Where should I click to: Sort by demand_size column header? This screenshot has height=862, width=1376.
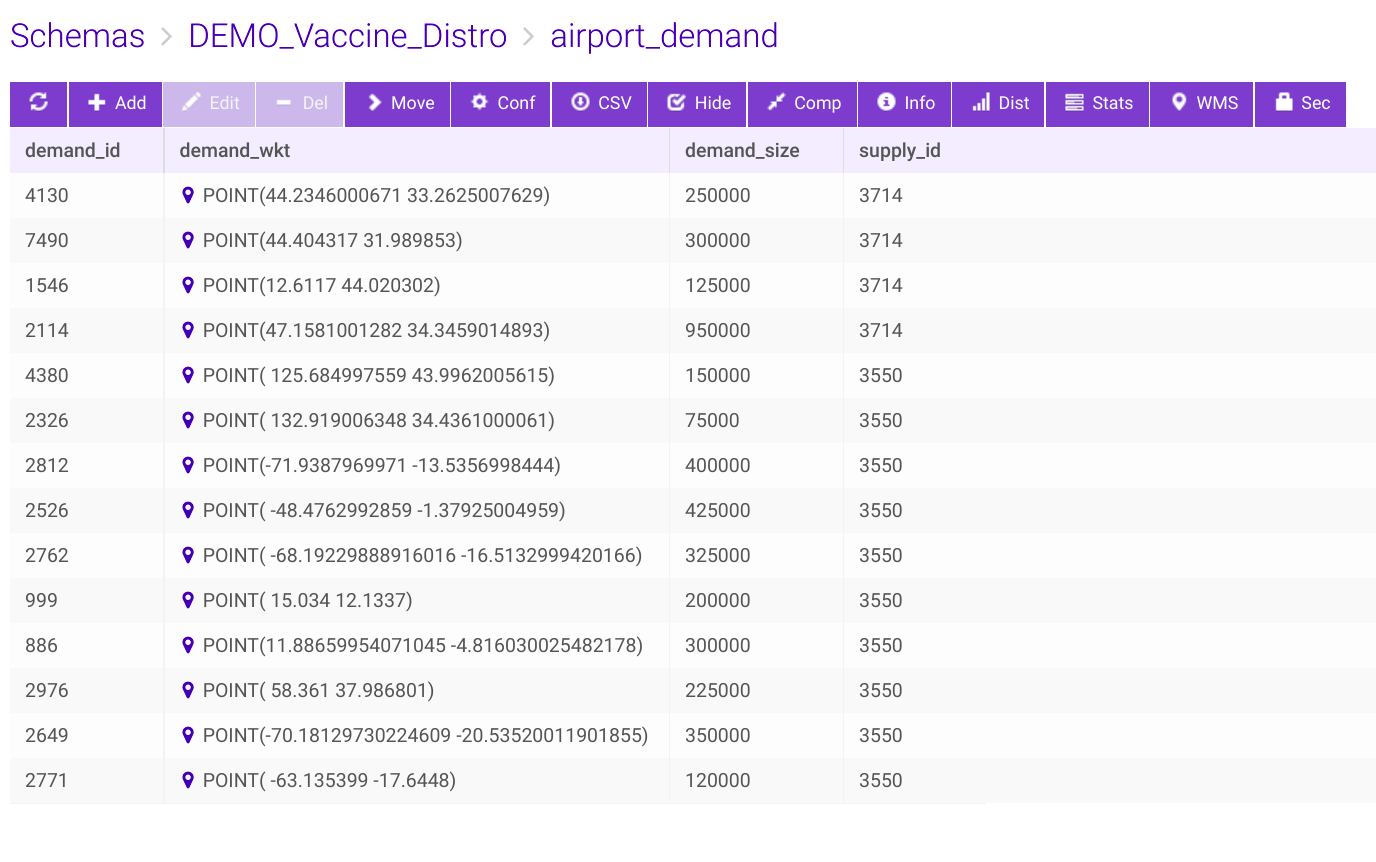click(x=742, y=151)
